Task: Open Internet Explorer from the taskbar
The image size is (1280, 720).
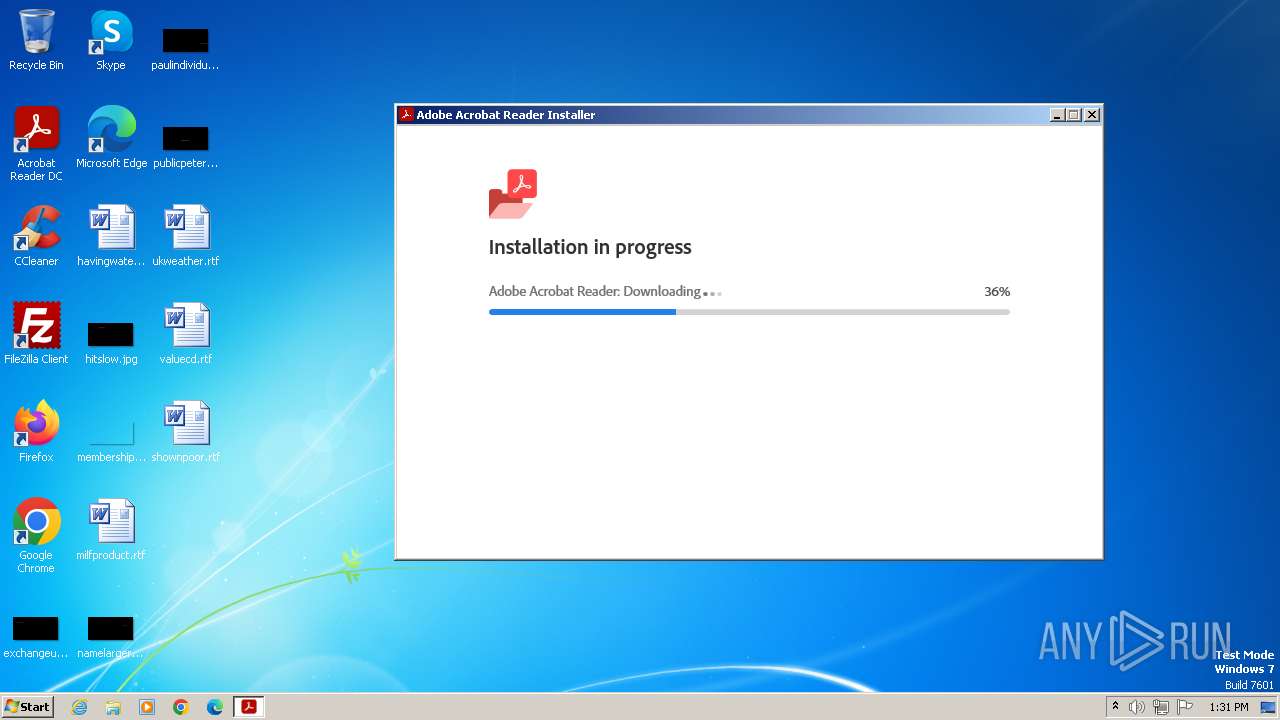Action: pyautogui.click(x=79, y=707)
